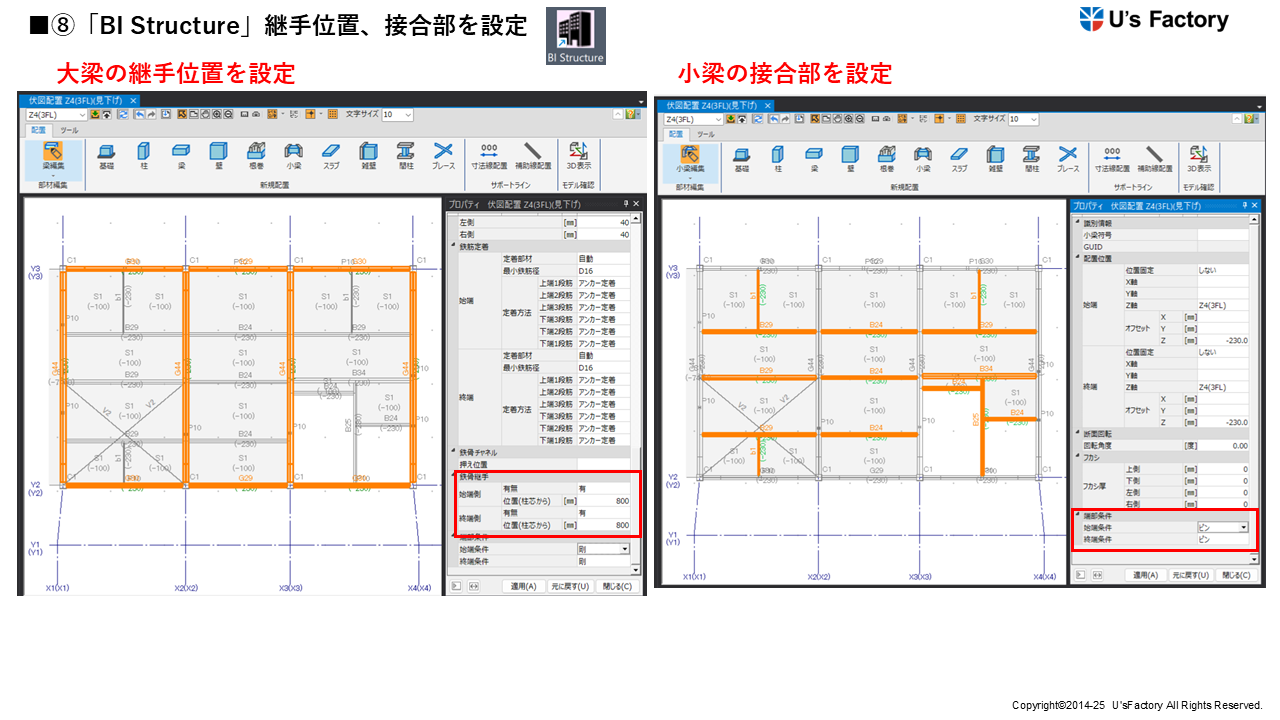The width and height of the screenshot is (1280, 720).
Task: Collapse the 鉄筋定着 section in left properties
Action: coord(453,246)
